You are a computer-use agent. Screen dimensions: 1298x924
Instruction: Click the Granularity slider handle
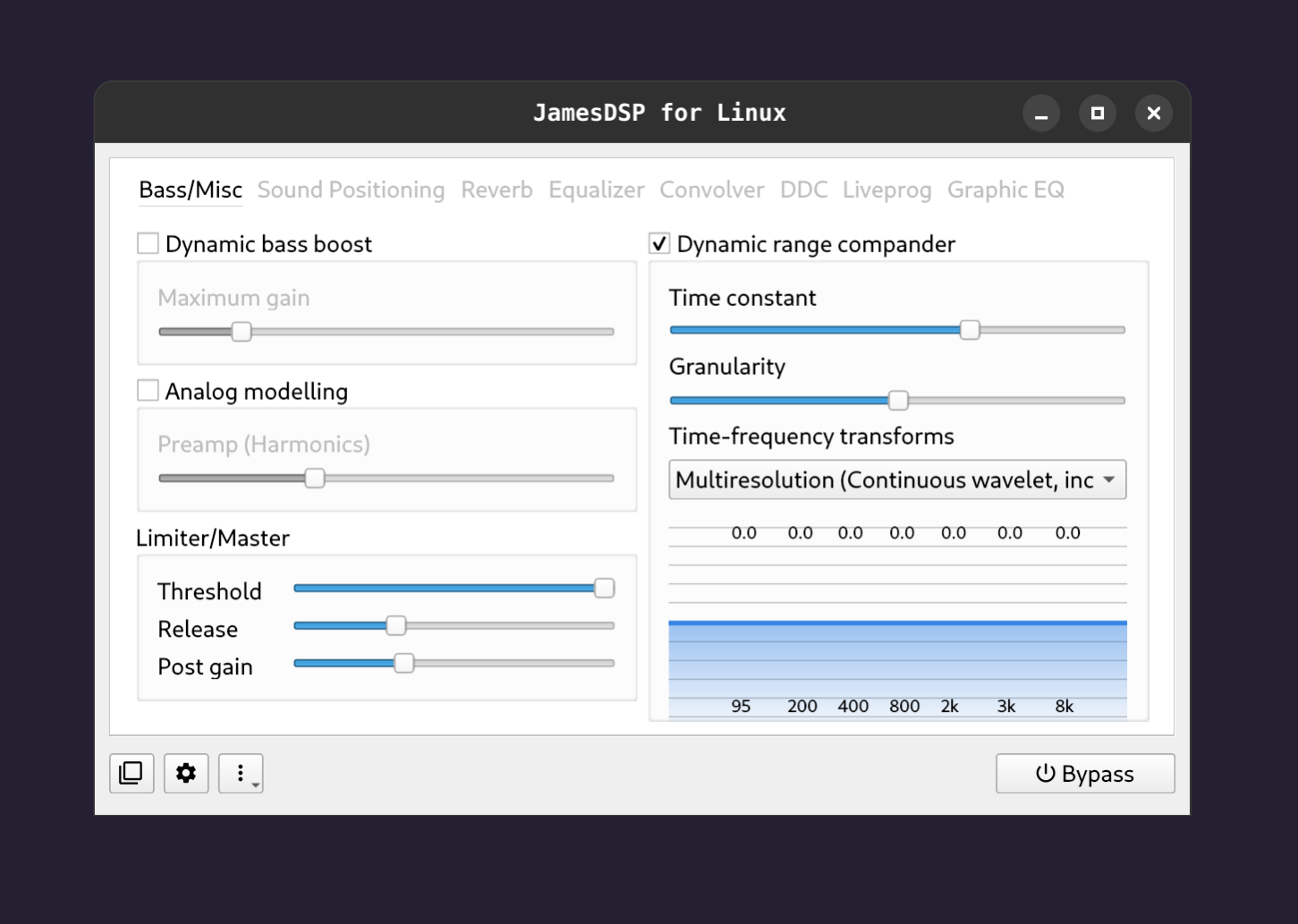point(898,400)
